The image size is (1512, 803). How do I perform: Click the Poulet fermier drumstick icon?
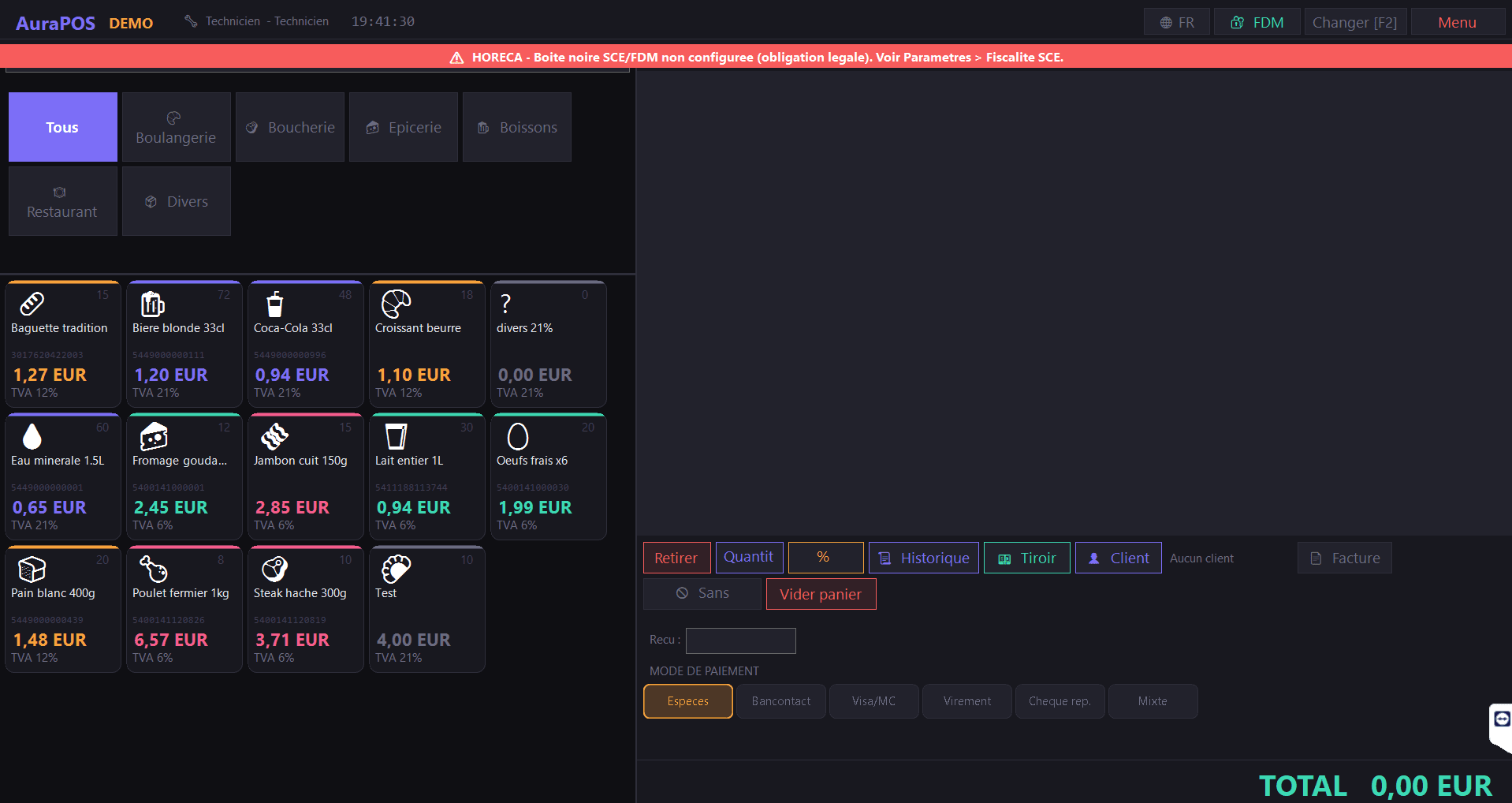[x=153, y=569]
